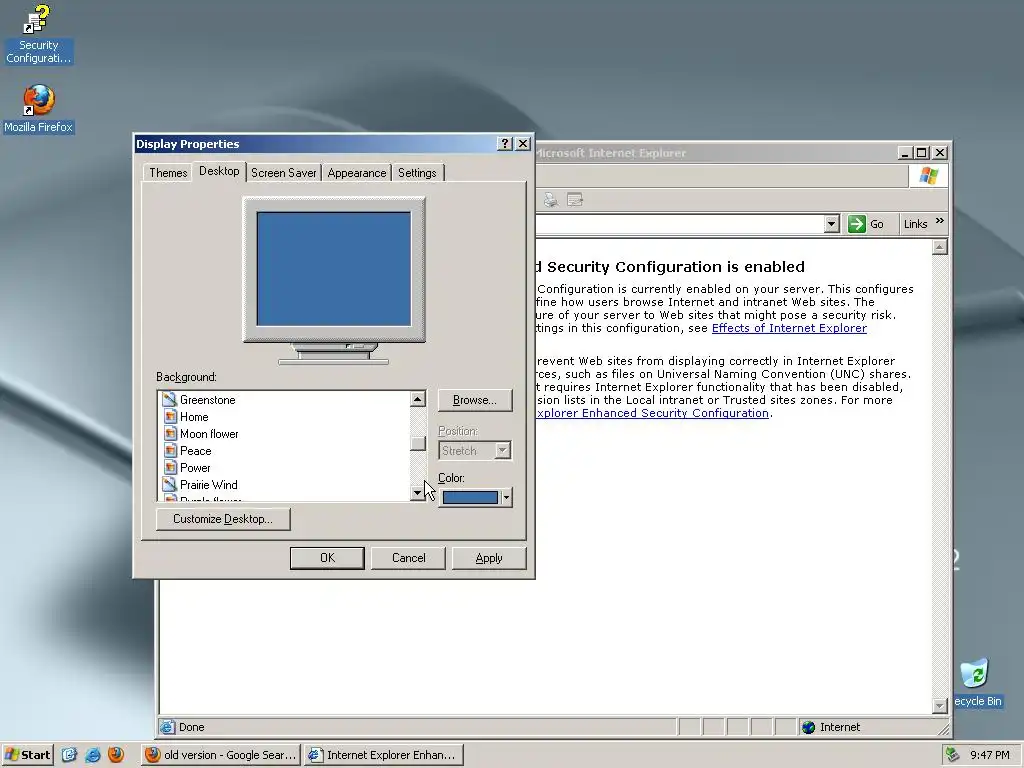Click the Greenstone background file icon
Screen dimensions: 1024x768
(170, 399)
